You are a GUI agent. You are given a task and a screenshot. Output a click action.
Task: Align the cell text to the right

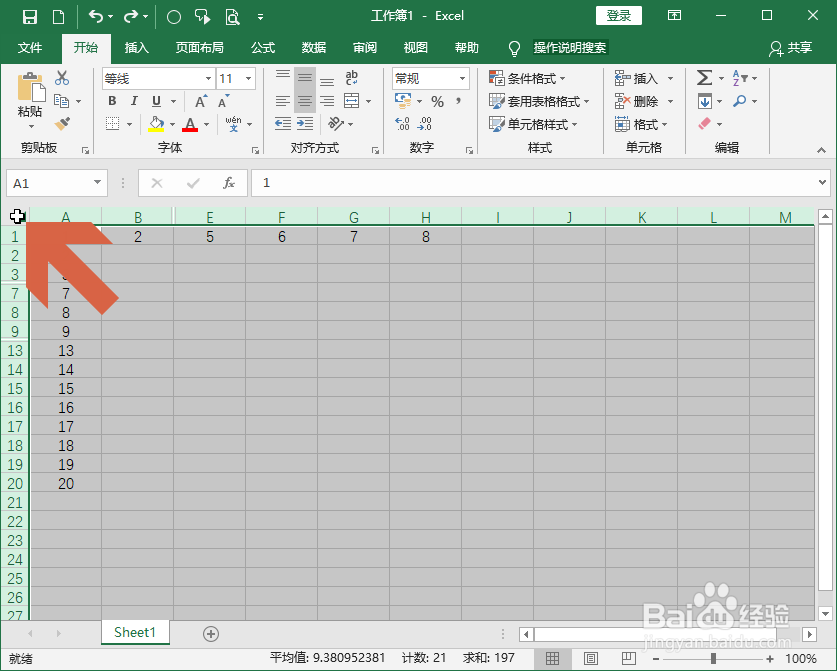click(x=327, y=101)
